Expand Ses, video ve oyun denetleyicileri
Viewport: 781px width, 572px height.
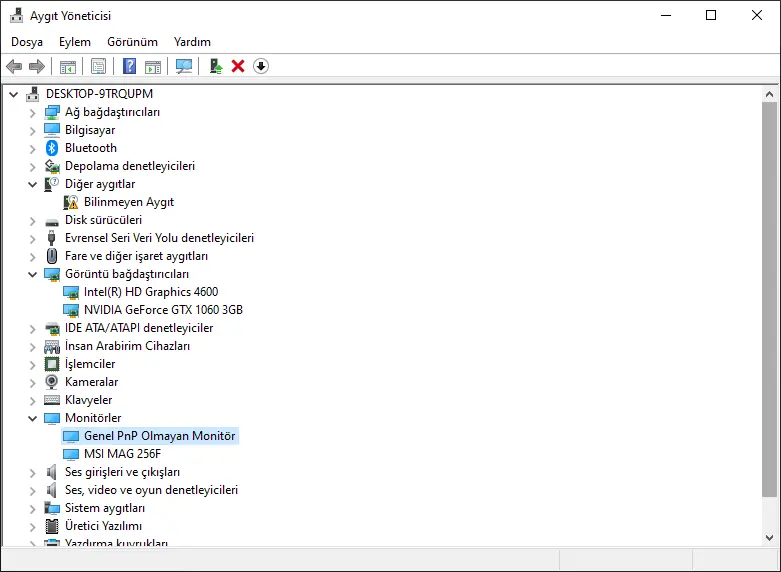click(x=32, y=491)
